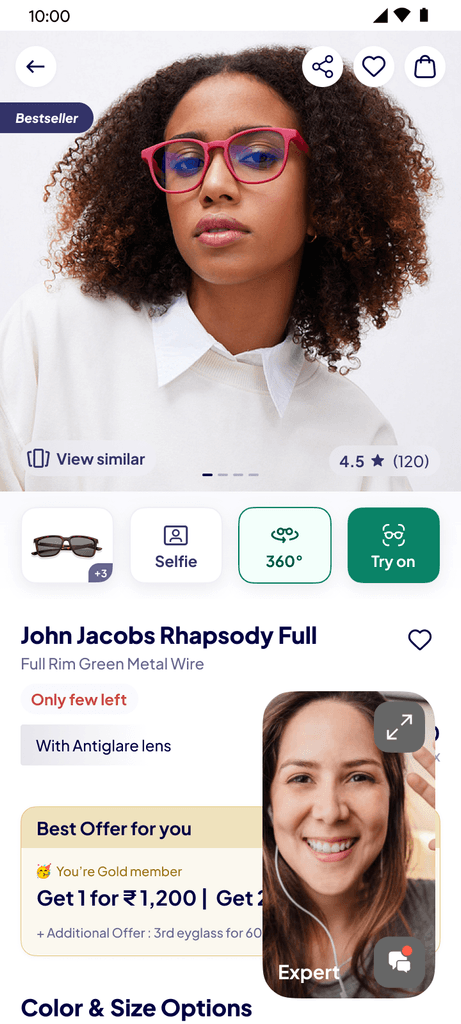
Task: Select With Antiglare lens option
Action: (x=103, y=745)
